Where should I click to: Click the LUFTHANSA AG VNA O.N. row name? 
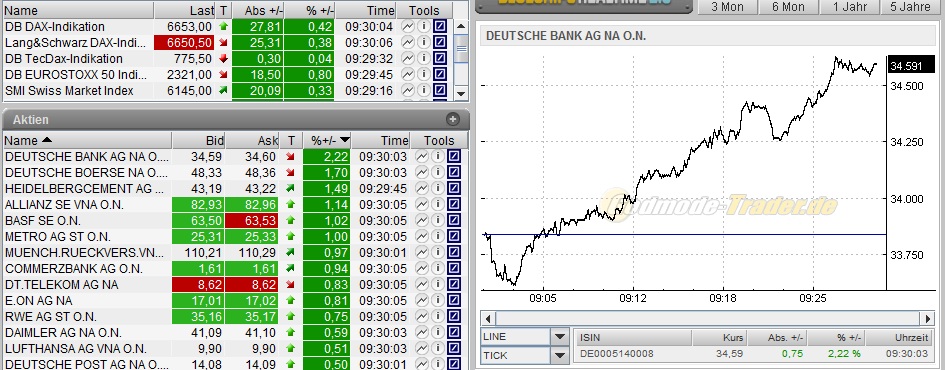click(x=76, y=348)
